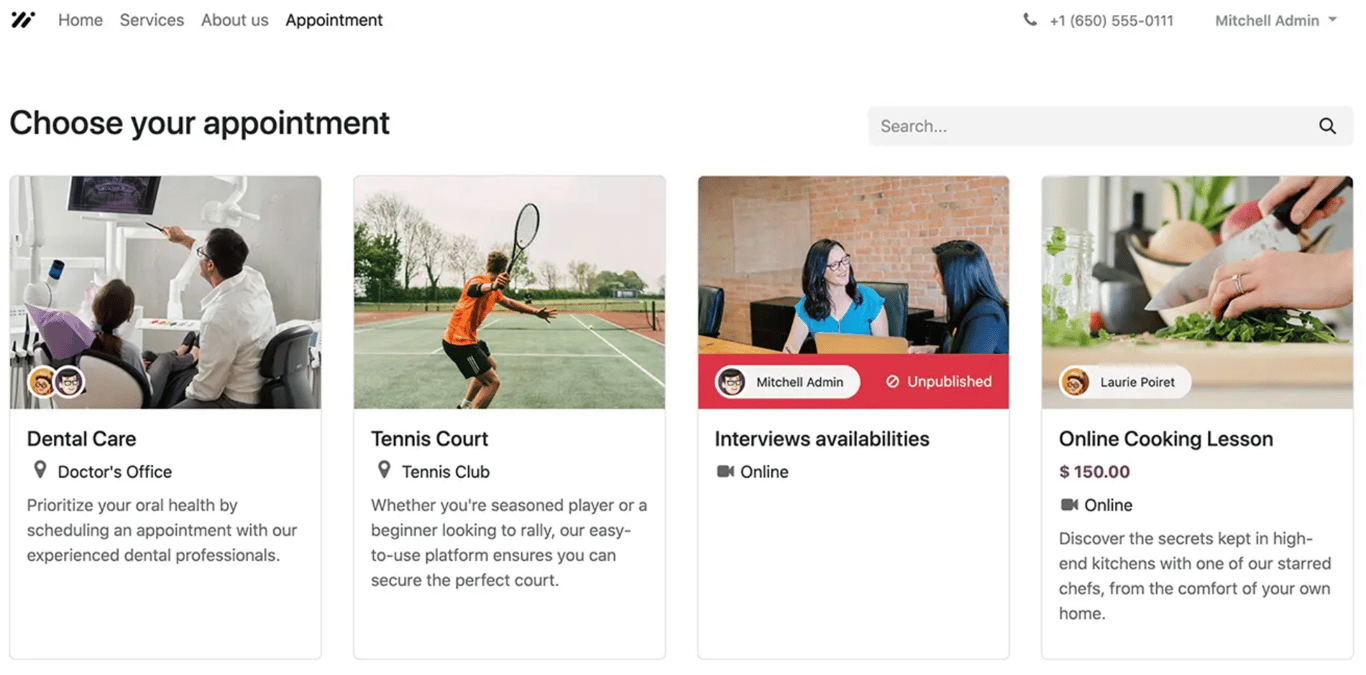1366x675 pixels.
Task: Click the search magnifier icon
Action: click(x=1327, y=126)
